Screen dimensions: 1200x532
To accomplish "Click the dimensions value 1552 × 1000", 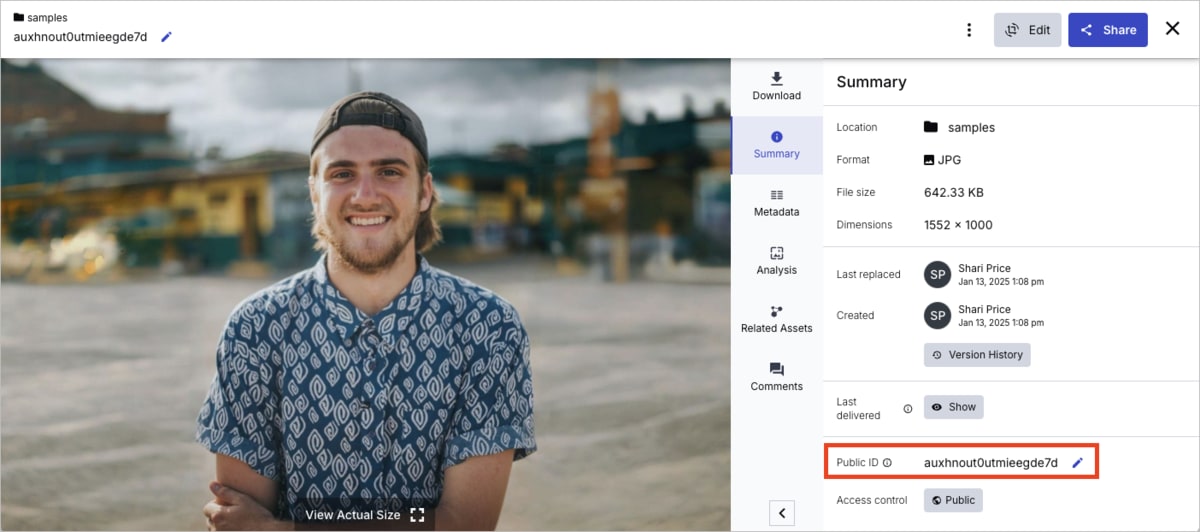I will 958,225.
